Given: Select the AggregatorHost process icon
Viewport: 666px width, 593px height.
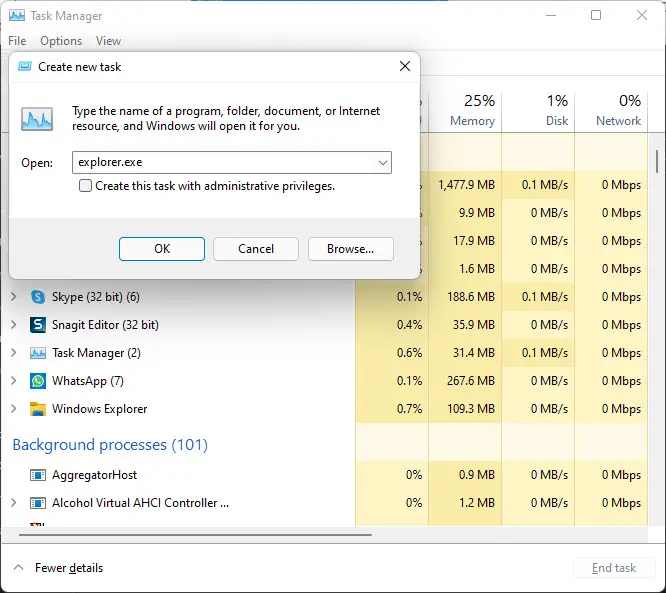Looking at the screenshot, I should [38, 475].
